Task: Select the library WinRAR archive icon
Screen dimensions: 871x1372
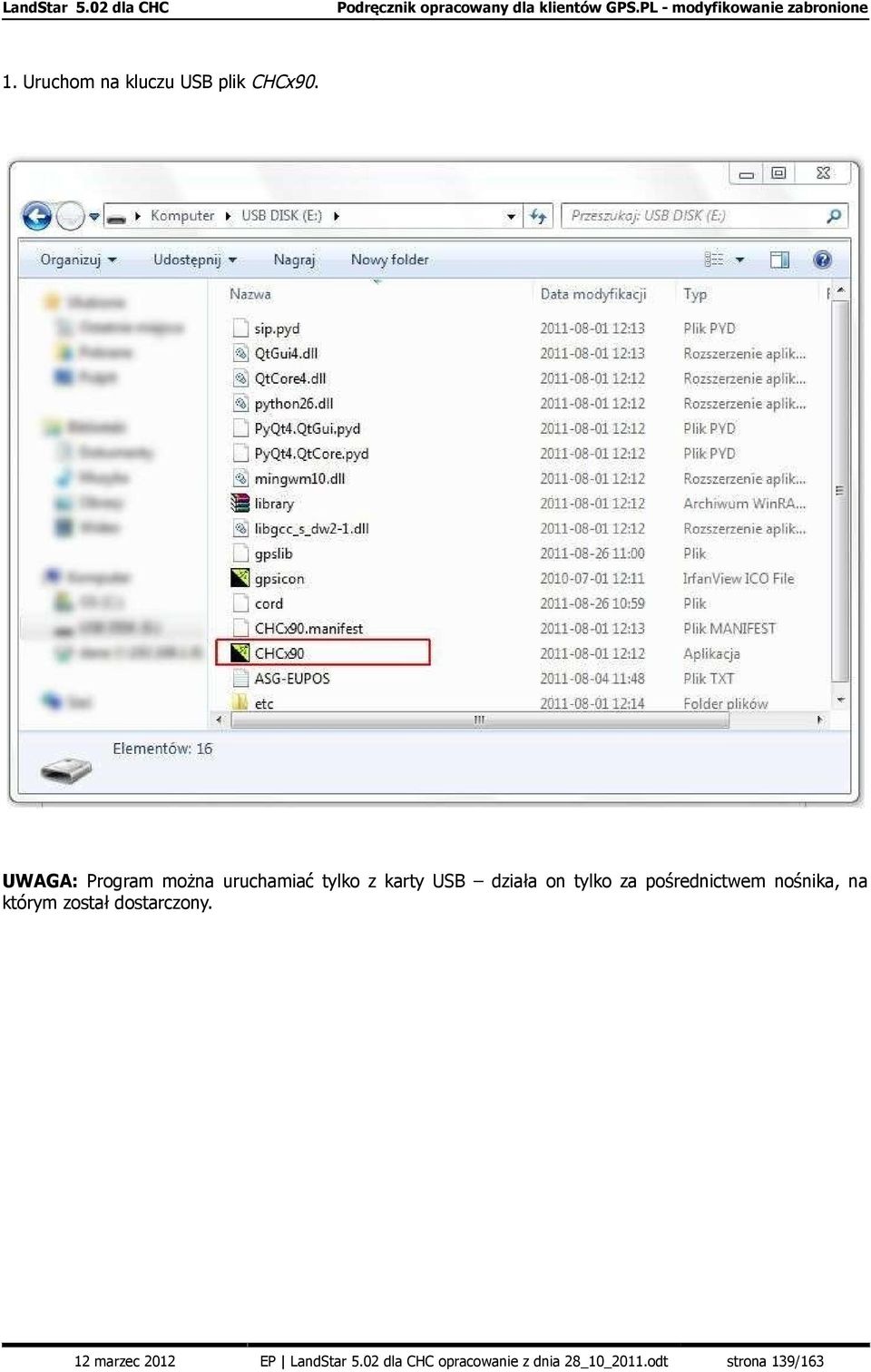Action: (x=240, y=503)
